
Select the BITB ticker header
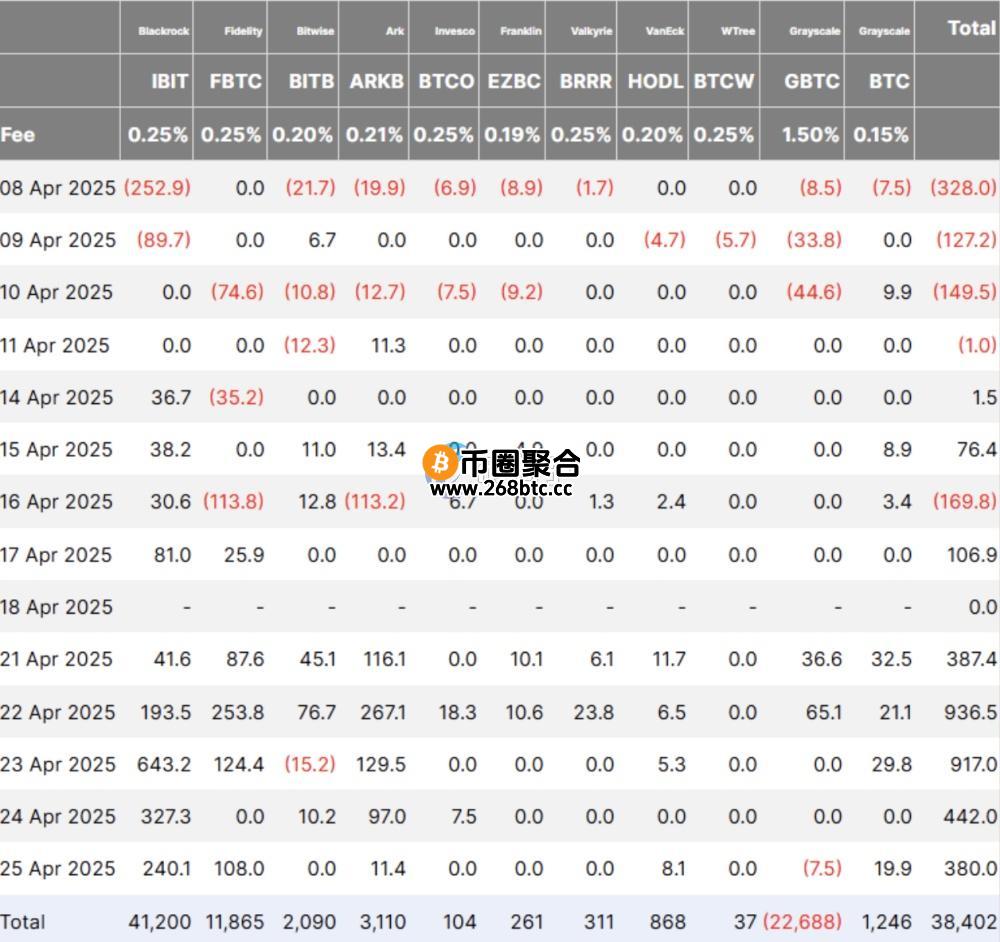tap(311, 82)
